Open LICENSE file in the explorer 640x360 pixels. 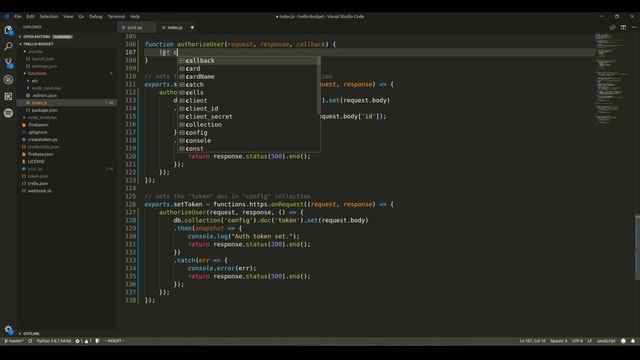pos(67,162)
